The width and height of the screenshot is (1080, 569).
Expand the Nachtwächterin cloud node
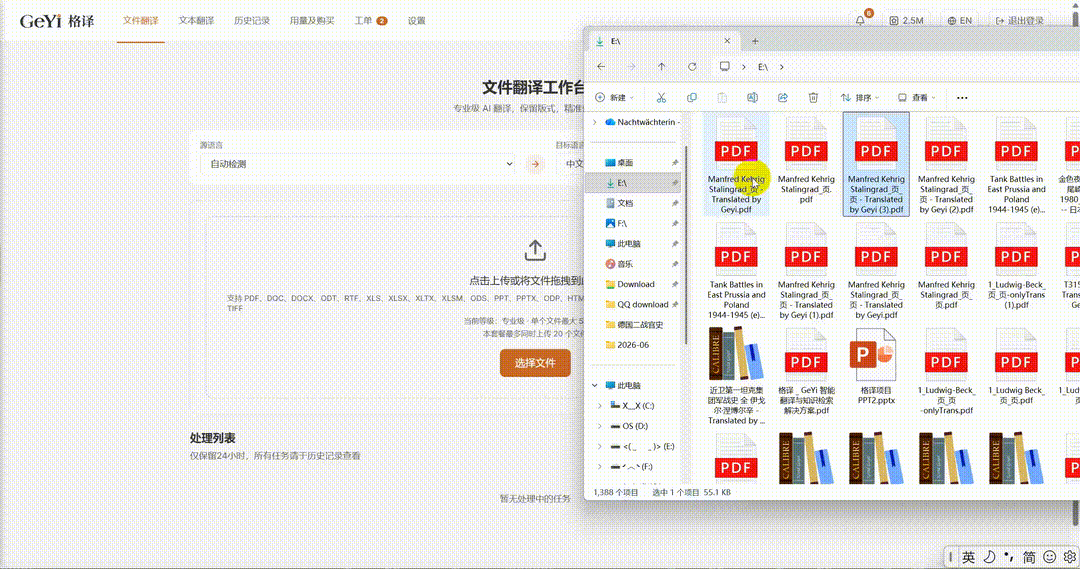pyautogui.click(x=595, y=122)
